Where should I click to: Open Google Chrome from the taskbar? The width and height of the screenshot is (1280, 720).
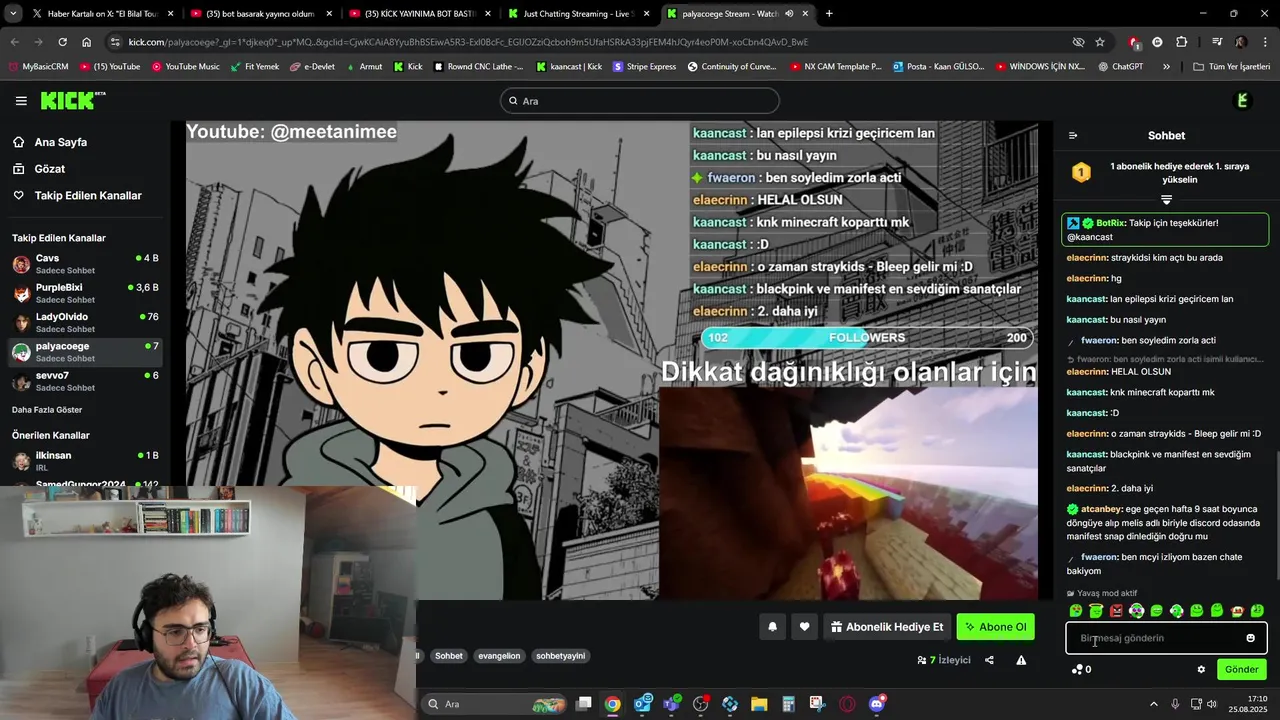[x=612, y=704]
